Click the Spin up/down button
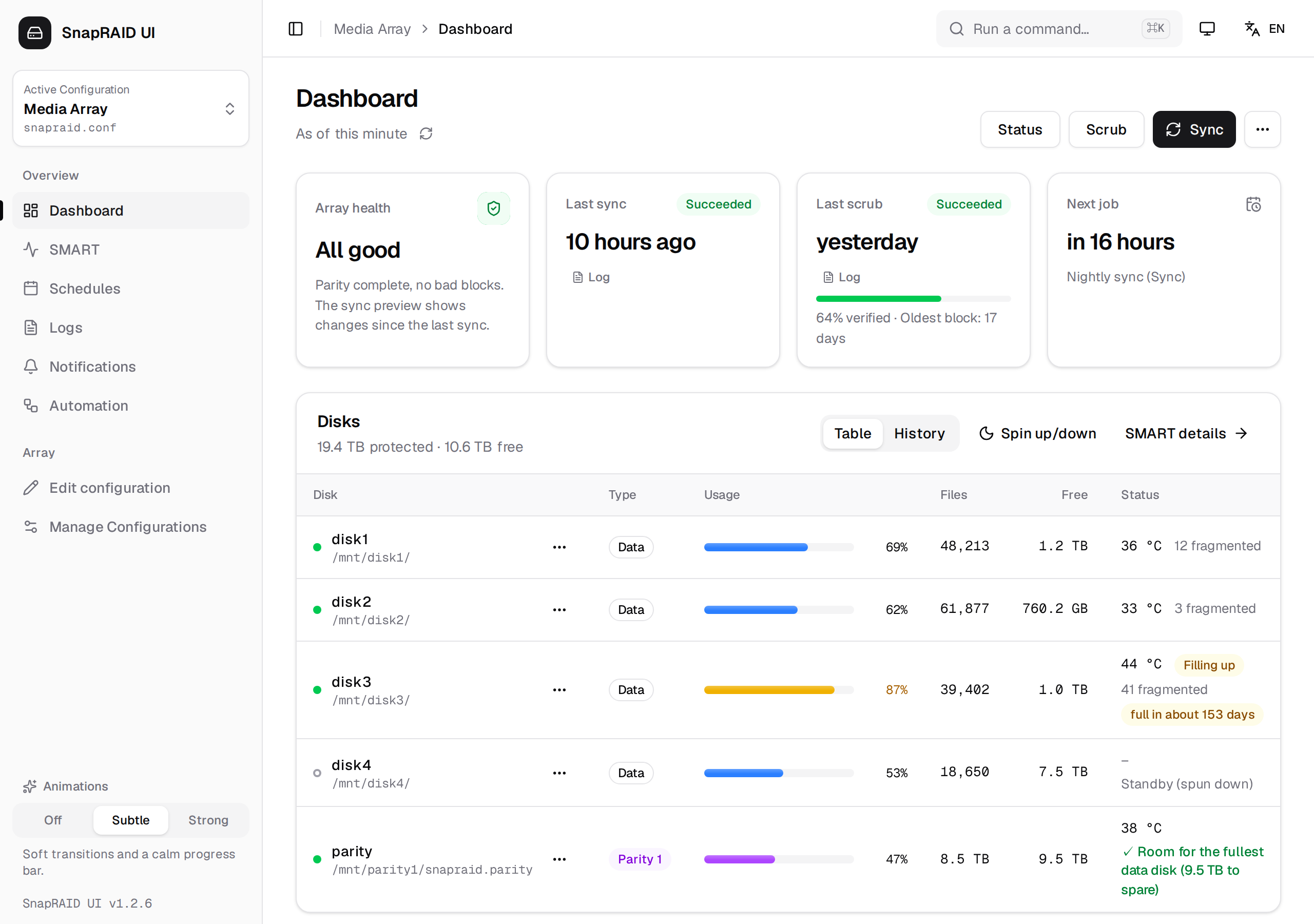 1037,433
